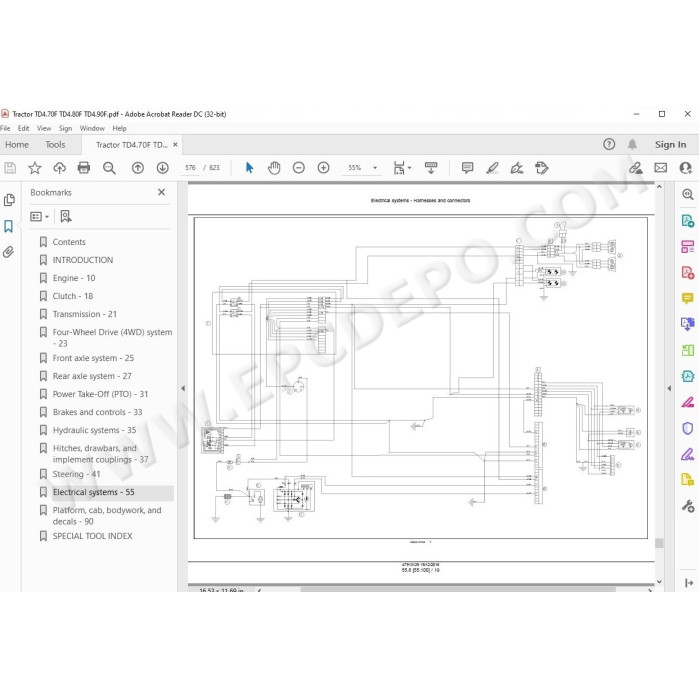This screenshot has width=700, height=700.
Task: Upload file to cloud icon
Action: 59,168
